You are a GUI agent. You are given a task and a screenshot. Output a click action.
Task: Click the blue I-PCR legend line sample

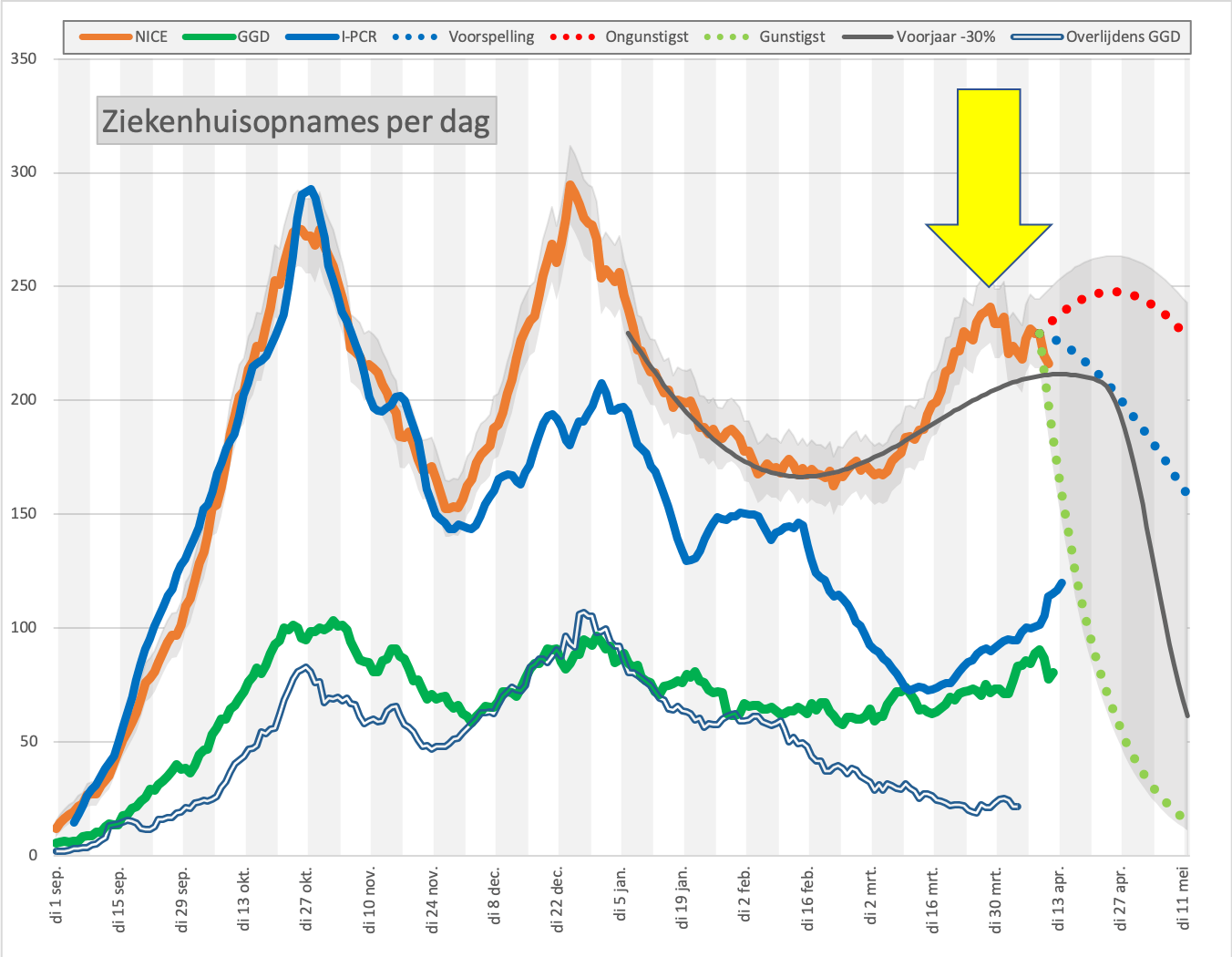point(313,37)
